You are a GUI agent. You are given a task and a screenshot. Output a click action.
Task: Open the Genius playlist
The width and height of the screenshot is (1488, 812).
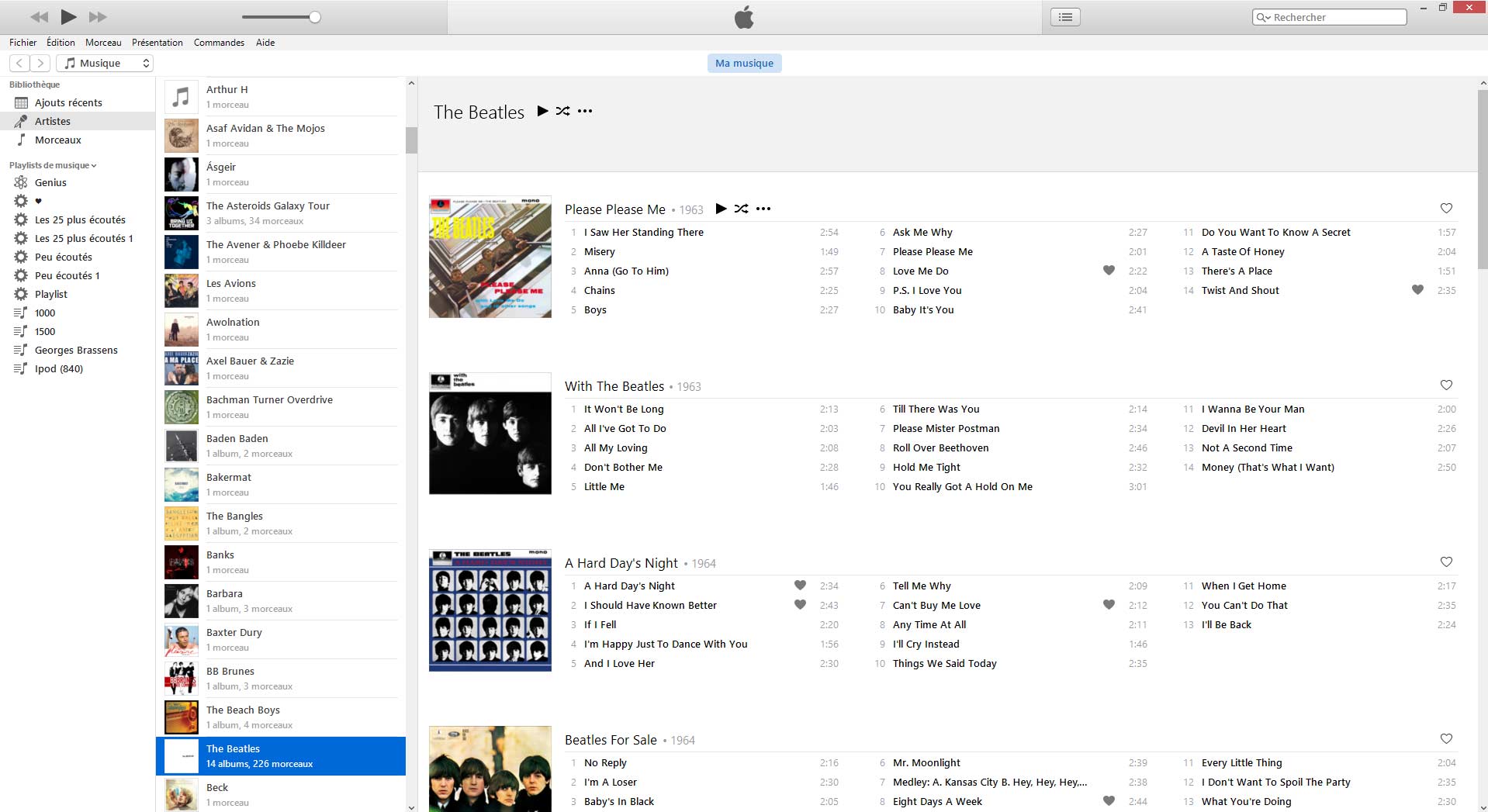tap(78, 182)
